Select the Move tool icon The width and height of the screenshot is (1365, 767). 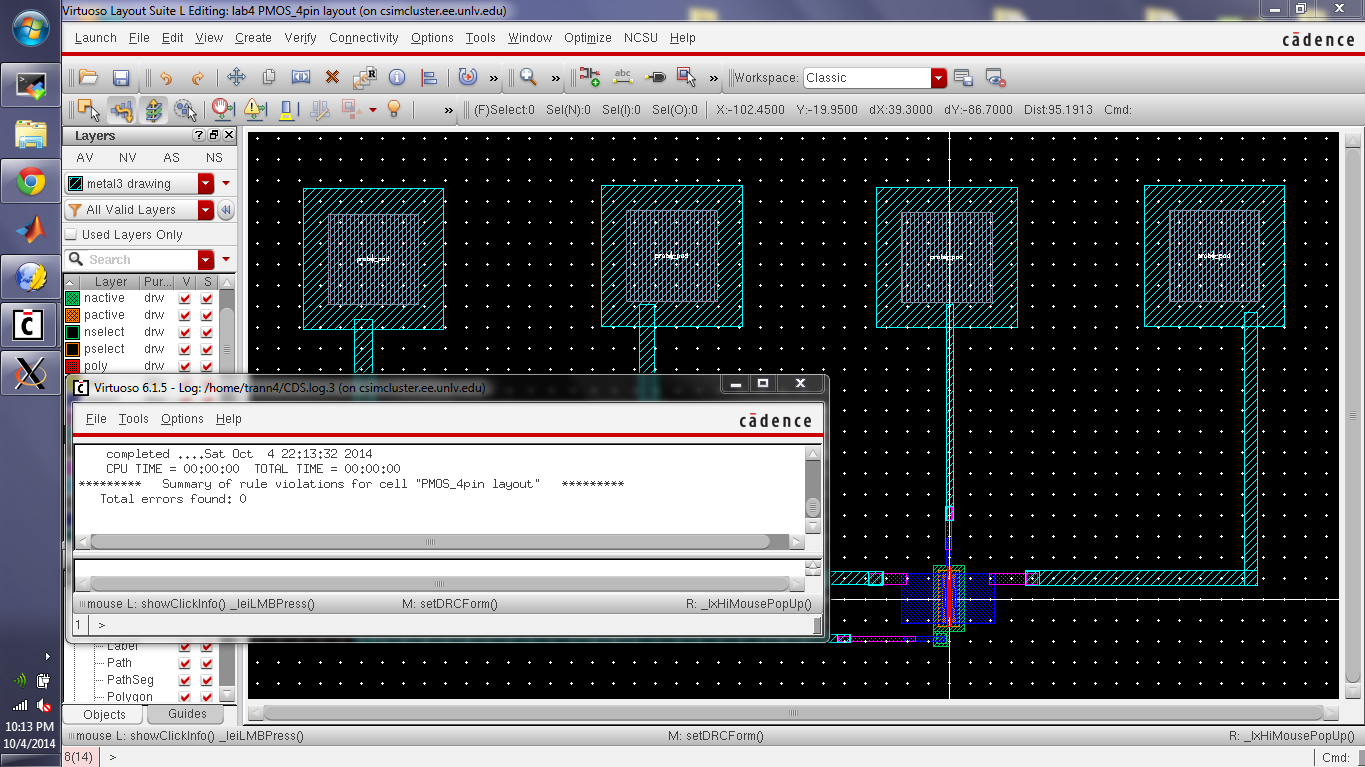(x=237, y=77)
